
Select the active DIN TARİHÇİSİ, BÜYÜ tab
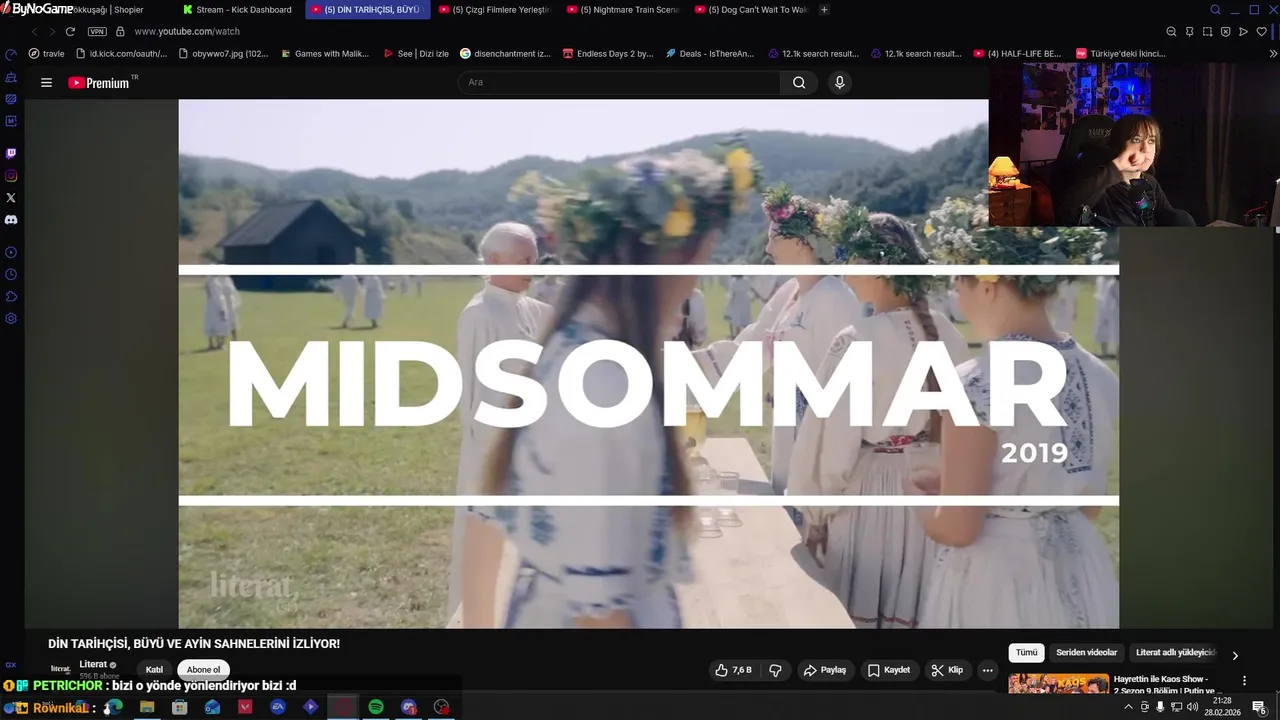point(366,10)
